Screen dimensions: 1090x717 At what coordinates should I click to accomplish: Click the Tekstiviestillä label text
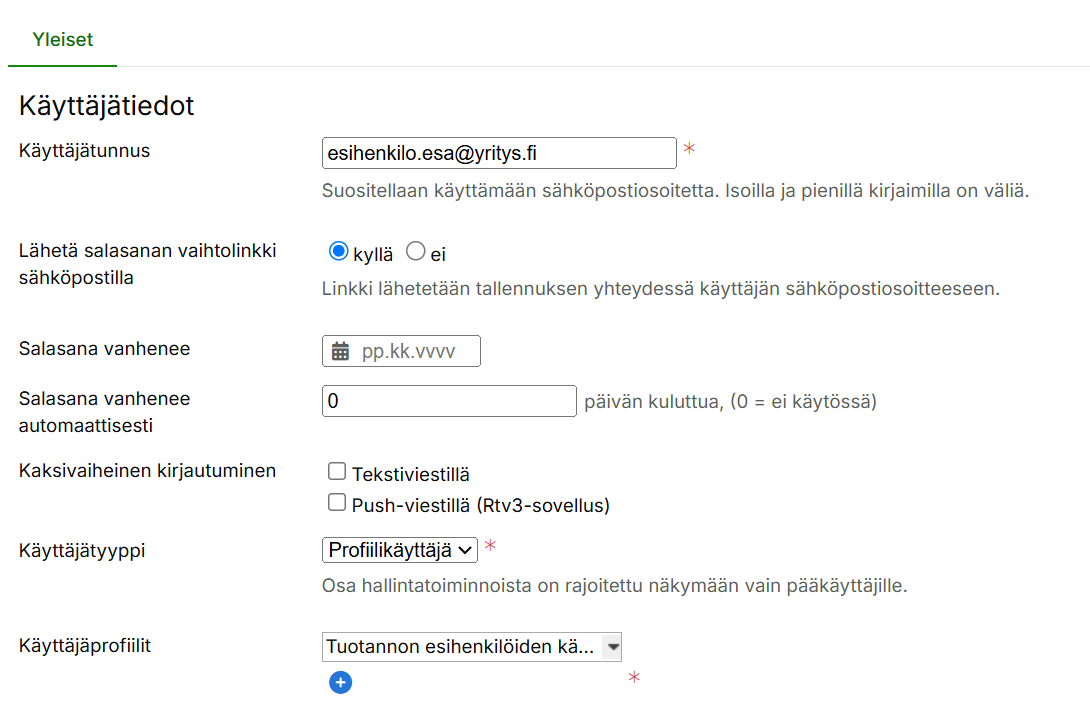click(410, 474)
